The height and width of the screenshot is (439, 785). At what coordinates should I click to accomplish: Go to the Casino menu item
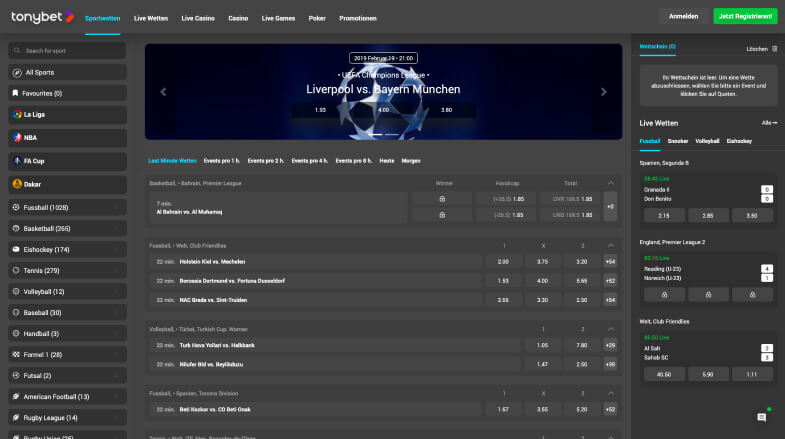pos(238,19)
